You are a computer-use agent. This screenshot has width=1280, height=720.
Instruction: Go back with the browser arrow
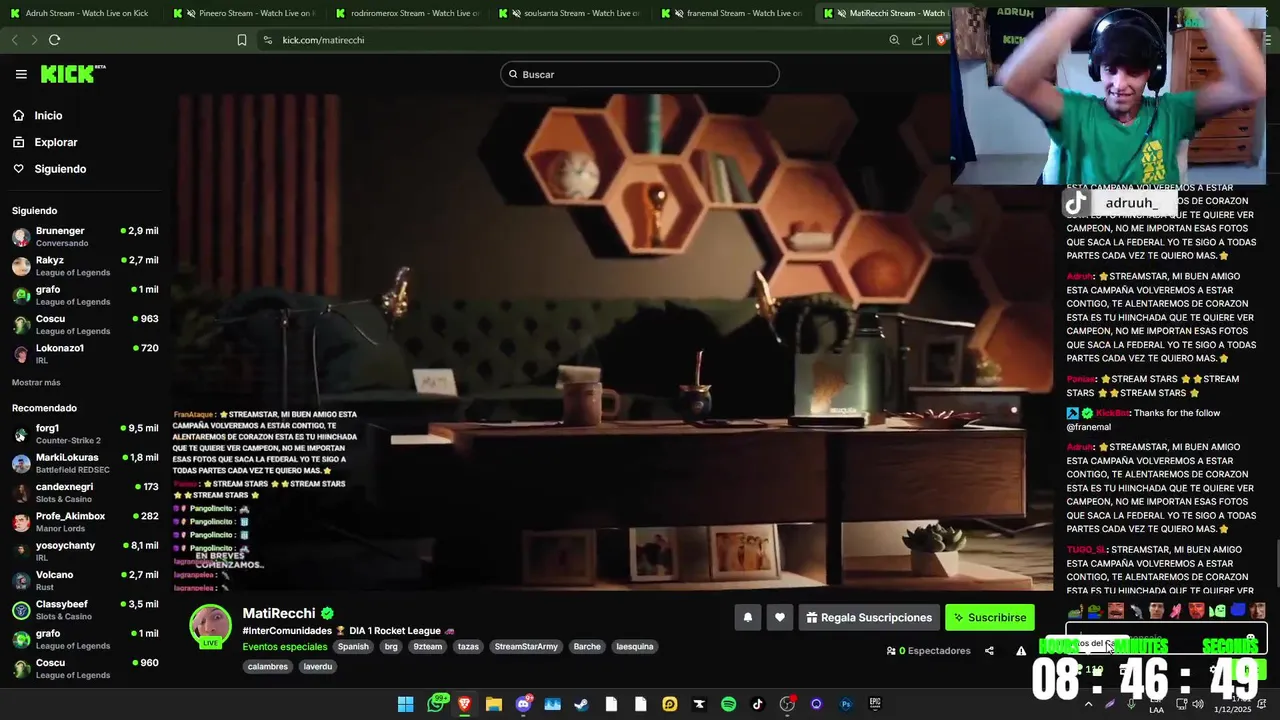coord(14,40)
